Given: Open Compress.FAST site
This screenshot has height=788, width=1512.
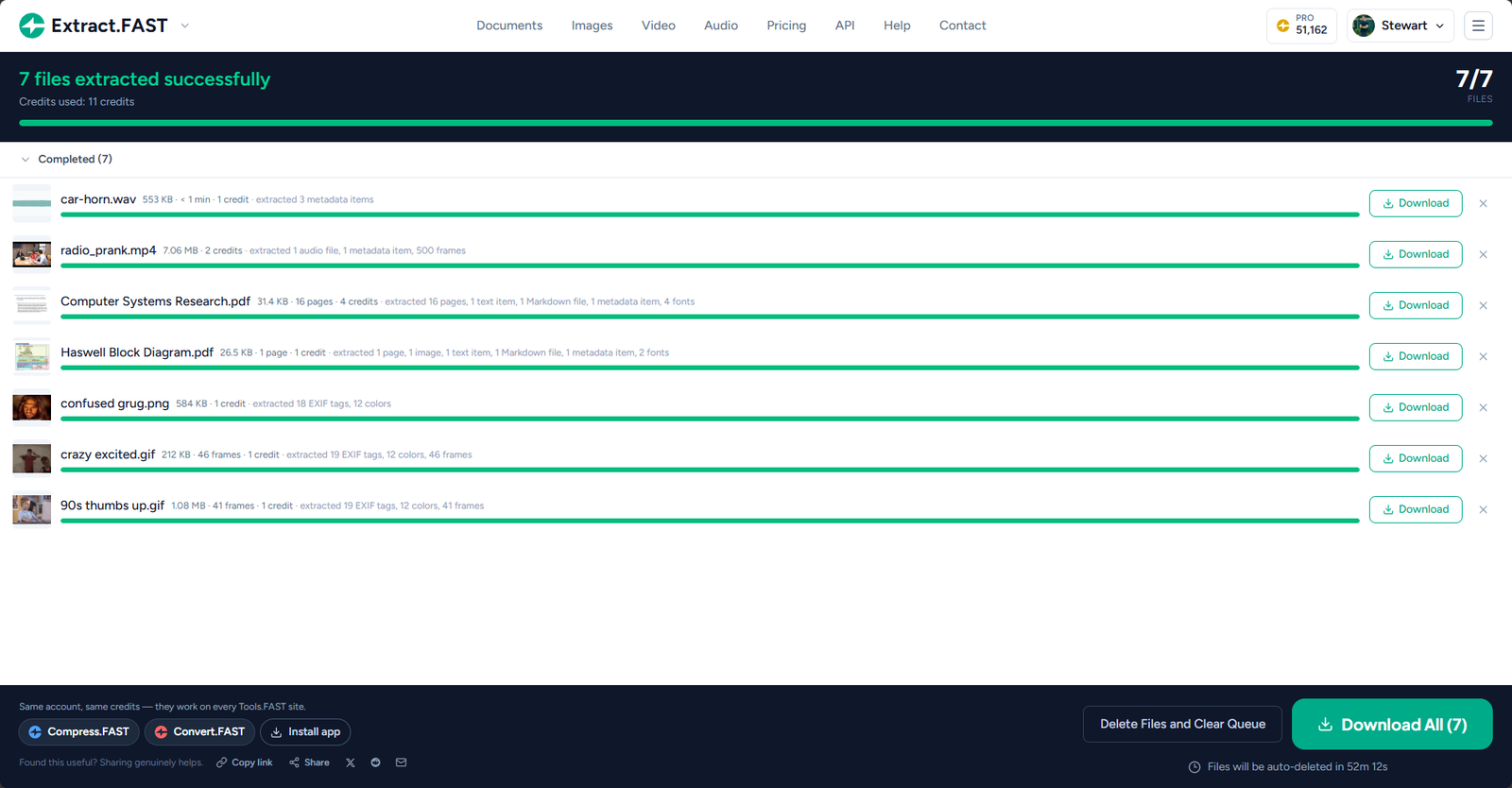Looking at the screenshot, I should [79, 732].
